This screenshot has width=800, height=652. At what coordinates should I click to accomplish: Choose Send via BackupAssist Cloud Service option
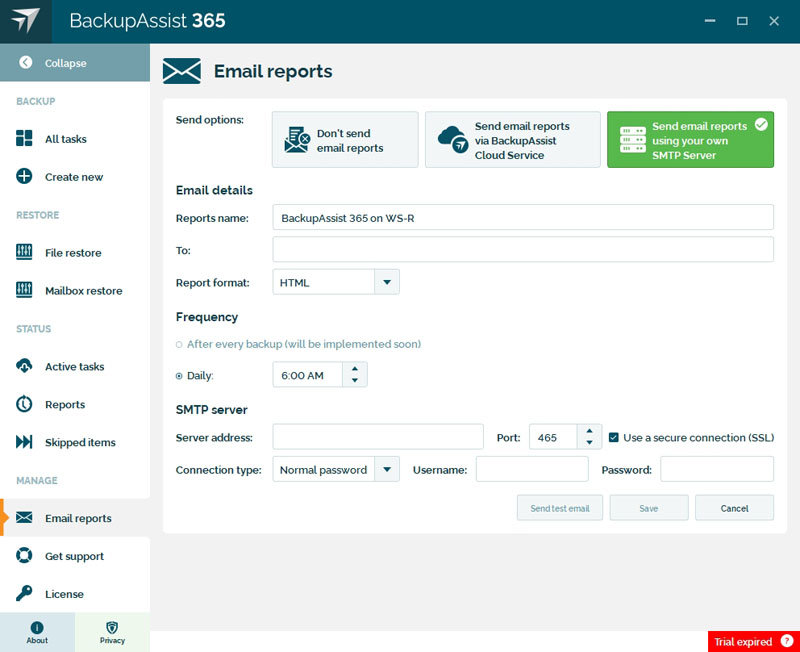point(513,140)
